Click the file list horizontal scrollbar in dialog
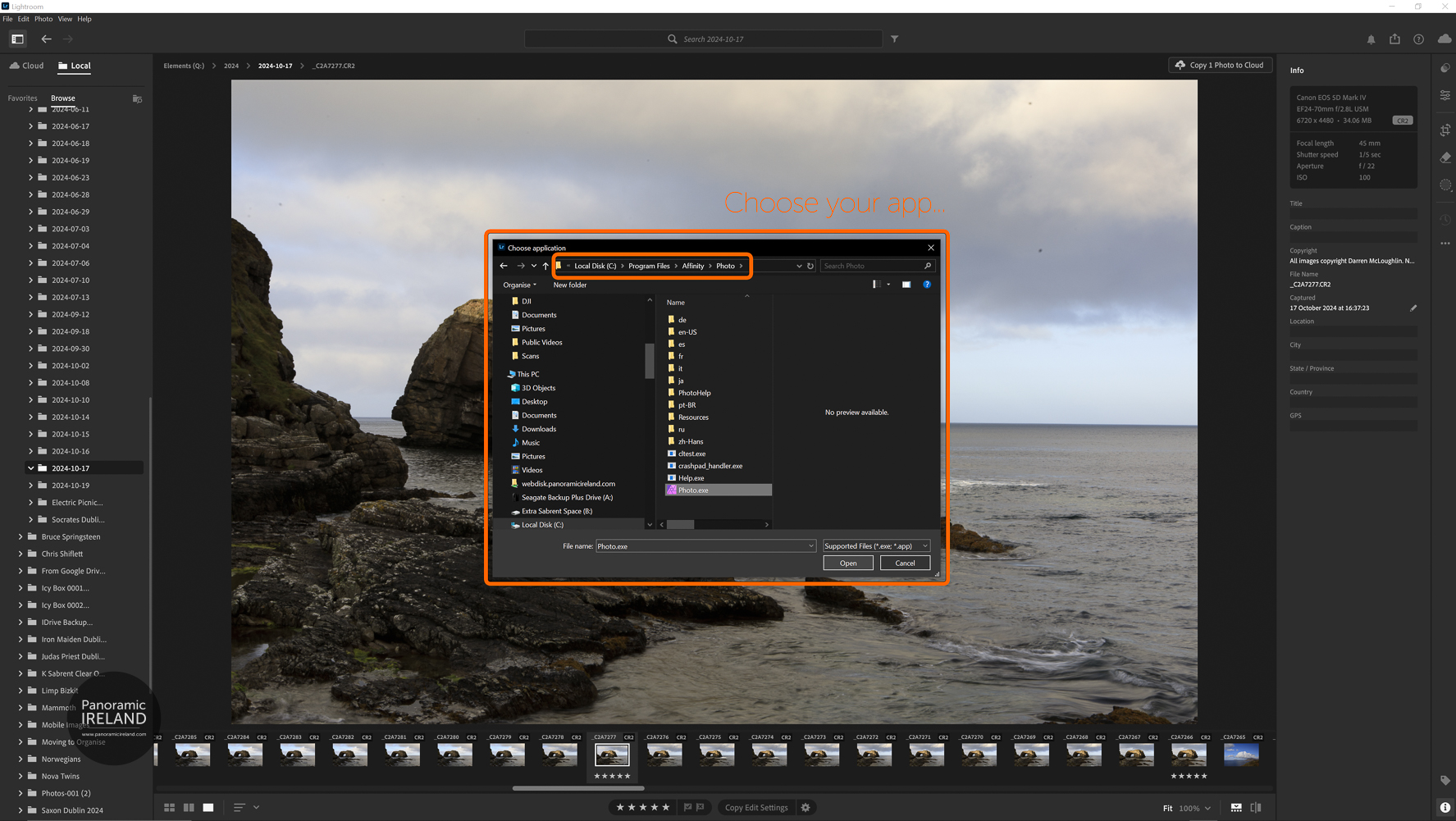This screenshot has height=821, width=1456. pyautogui.click(x=680, y=525)
